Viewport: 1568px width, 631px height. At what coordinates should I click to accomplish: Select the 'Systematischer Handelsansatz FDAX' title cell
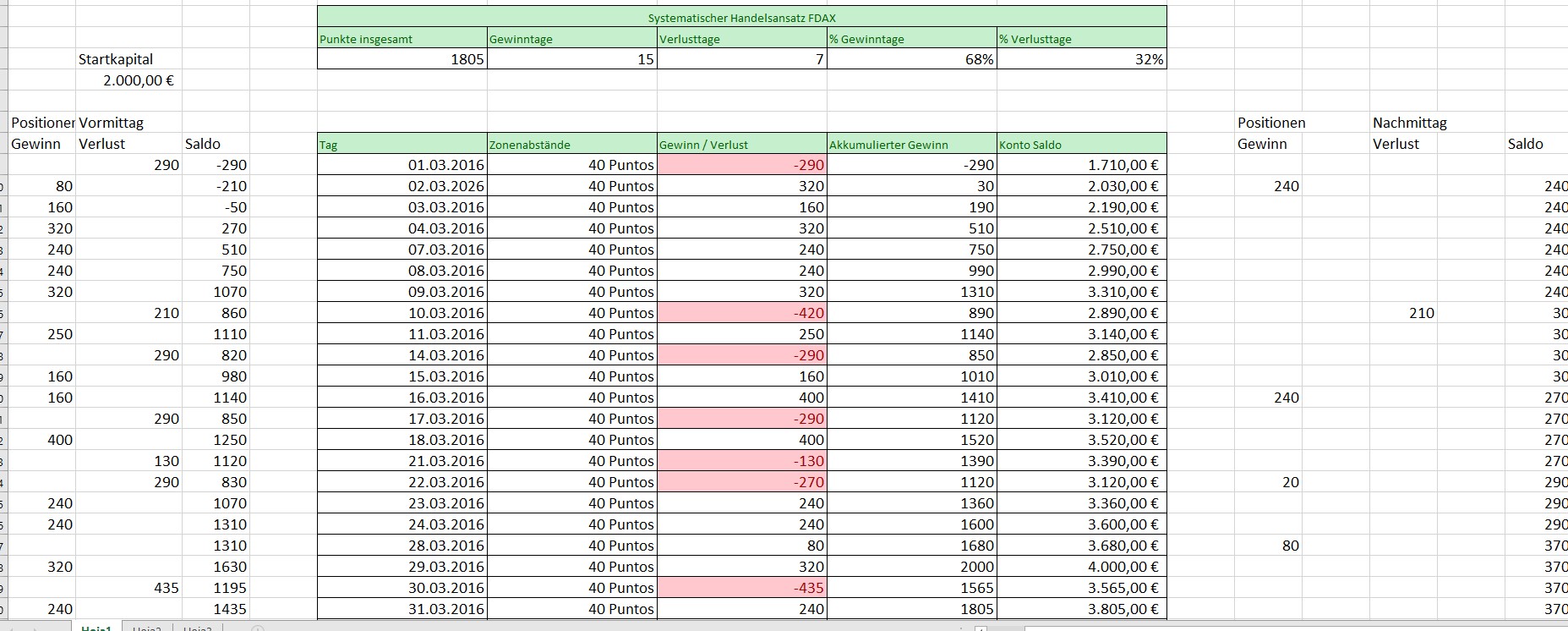(741, 18)
